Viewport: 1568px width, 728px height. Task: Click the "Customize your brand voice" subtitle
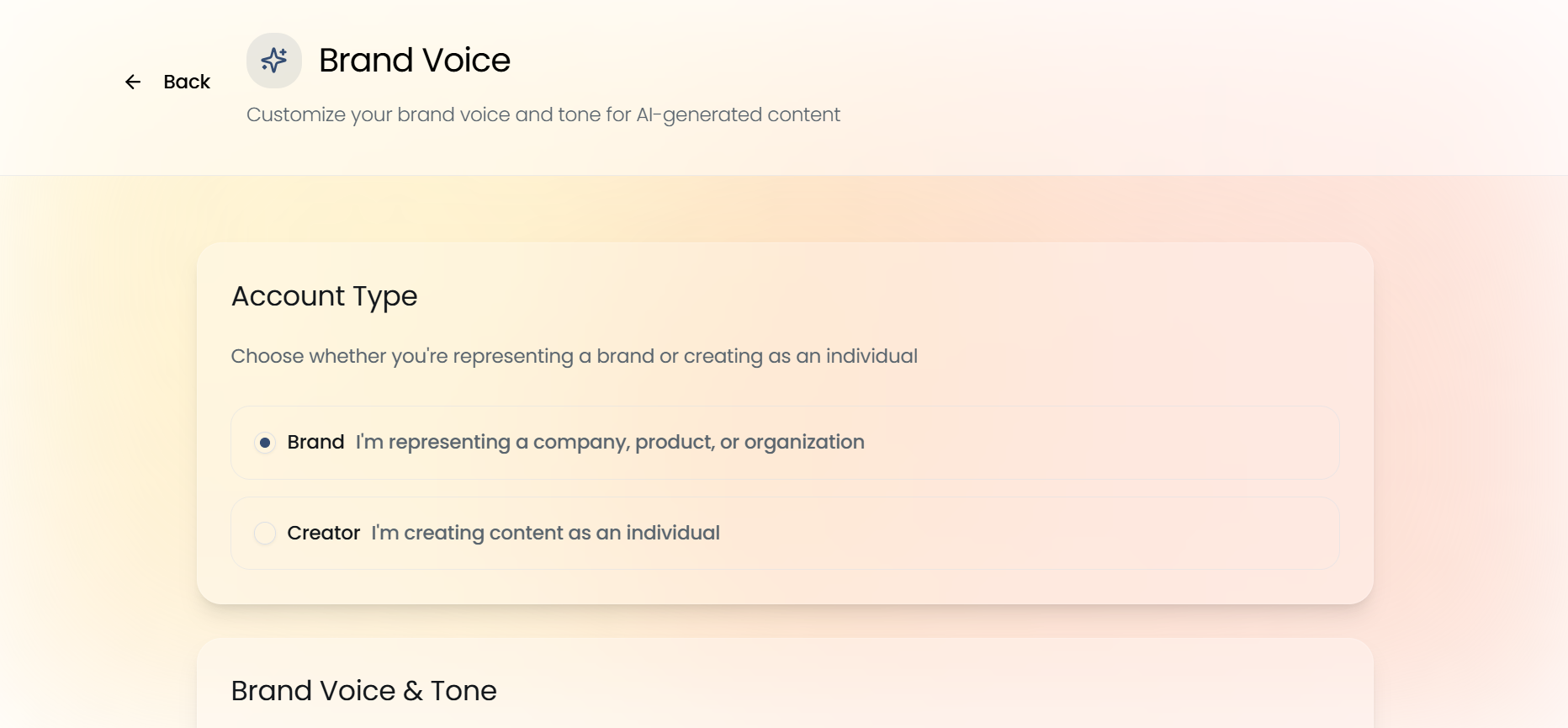tap(543, 114)
